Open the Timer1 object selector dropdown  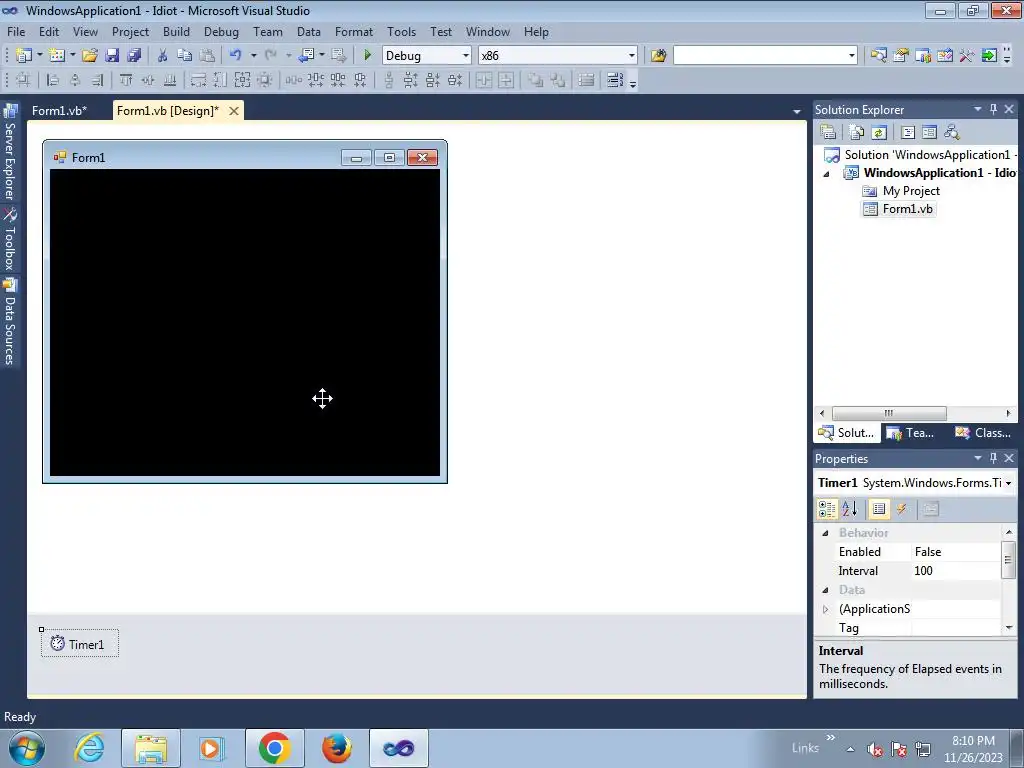point(1009,483)
